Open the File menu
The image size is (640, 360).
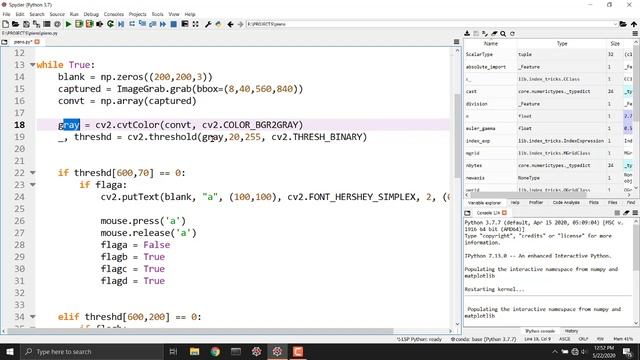click(x=7, y=14)
